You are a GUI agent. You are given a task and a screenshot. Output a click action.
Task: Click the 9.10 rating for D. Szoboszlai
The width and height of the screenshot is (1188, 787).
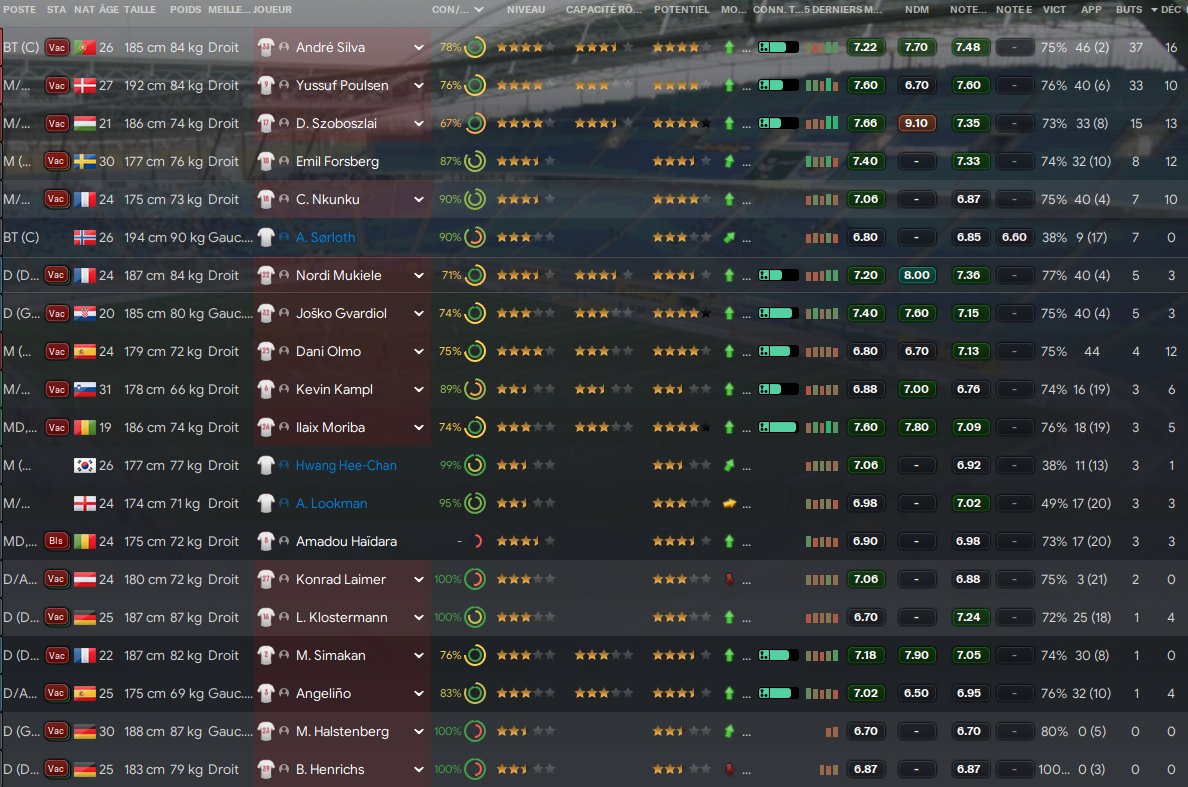click(917, 123)
